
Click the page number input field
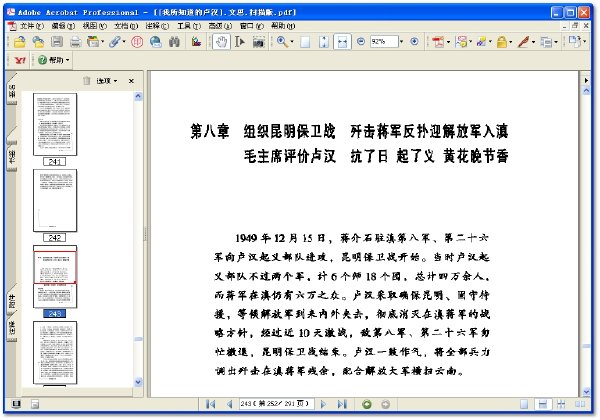276,404
